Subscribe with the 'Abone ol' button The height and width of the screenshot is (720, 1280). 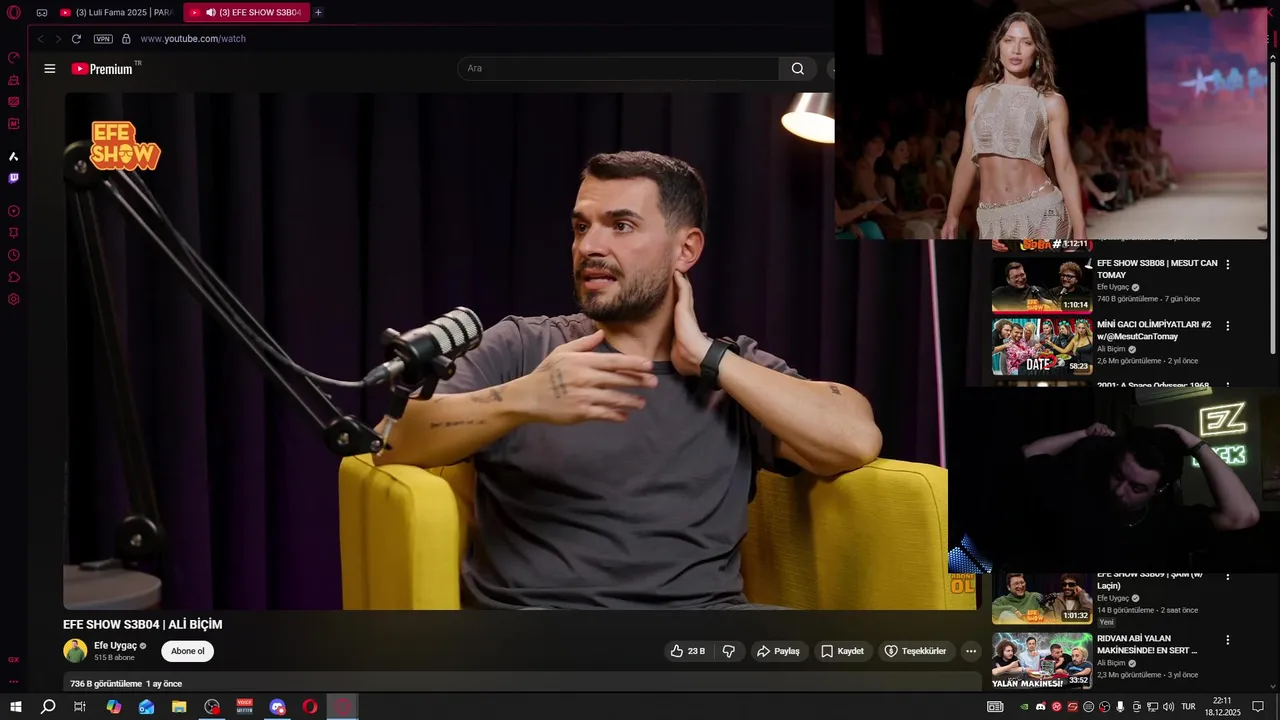click(187, 651)
